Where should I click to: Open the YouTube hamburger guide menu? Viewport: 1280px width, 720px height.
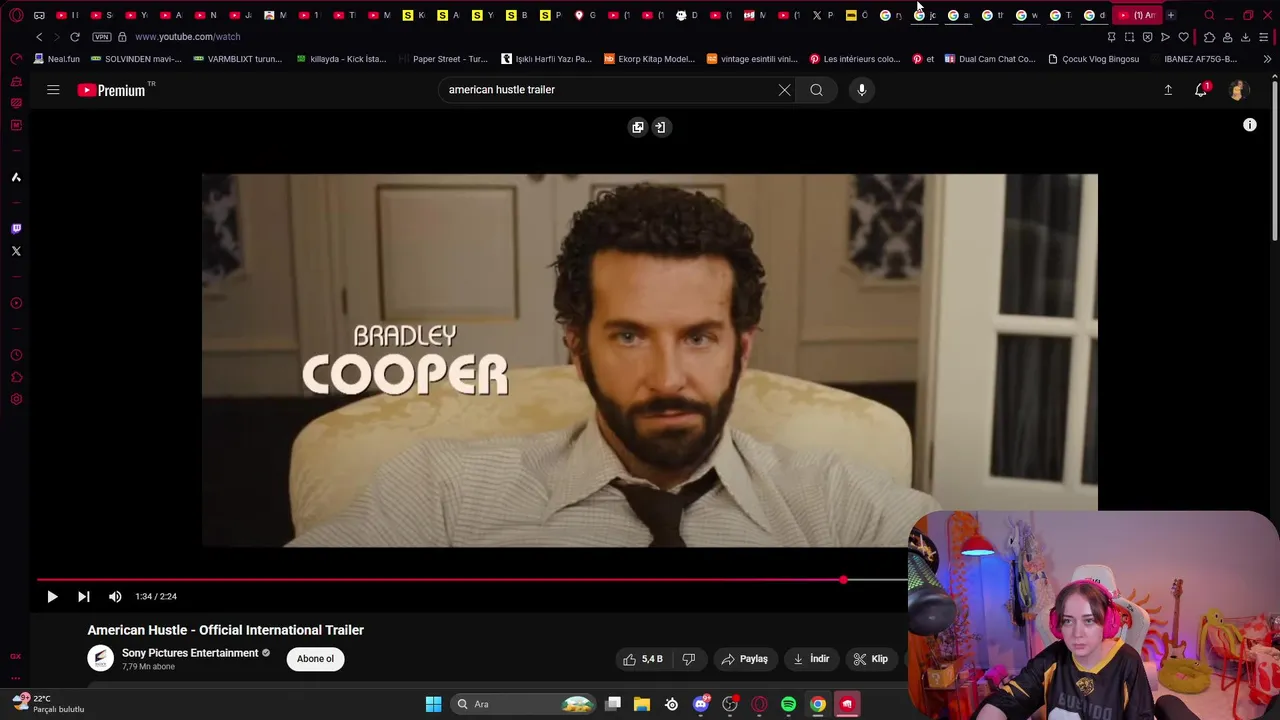tap(53, 90)
